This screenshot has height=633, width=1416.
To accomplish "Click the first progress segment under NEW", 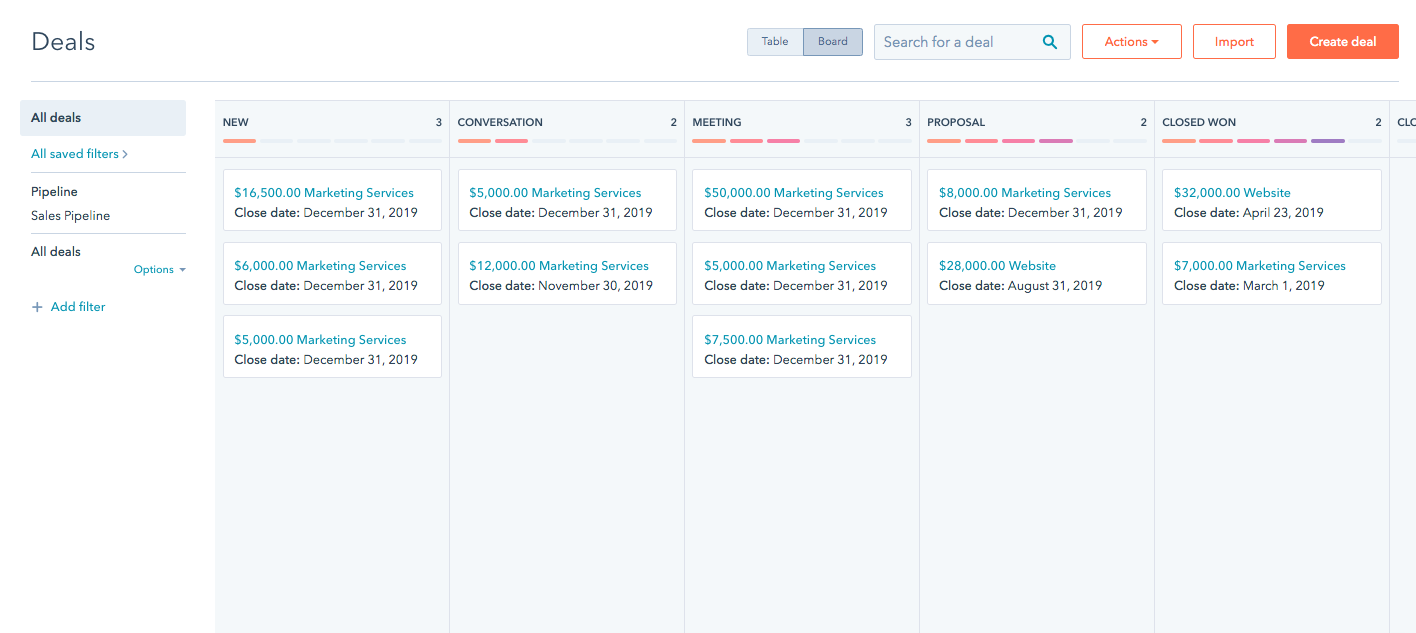I will (x=238, y=141).
